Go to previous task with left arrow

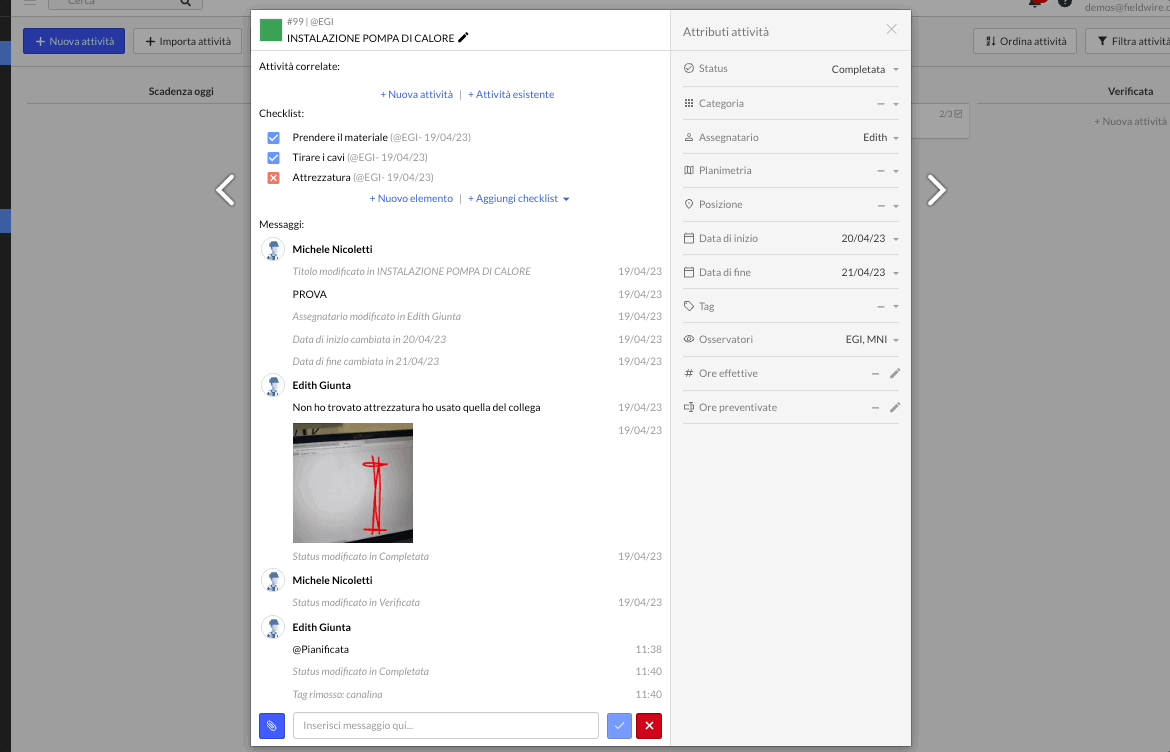(225, 190)
